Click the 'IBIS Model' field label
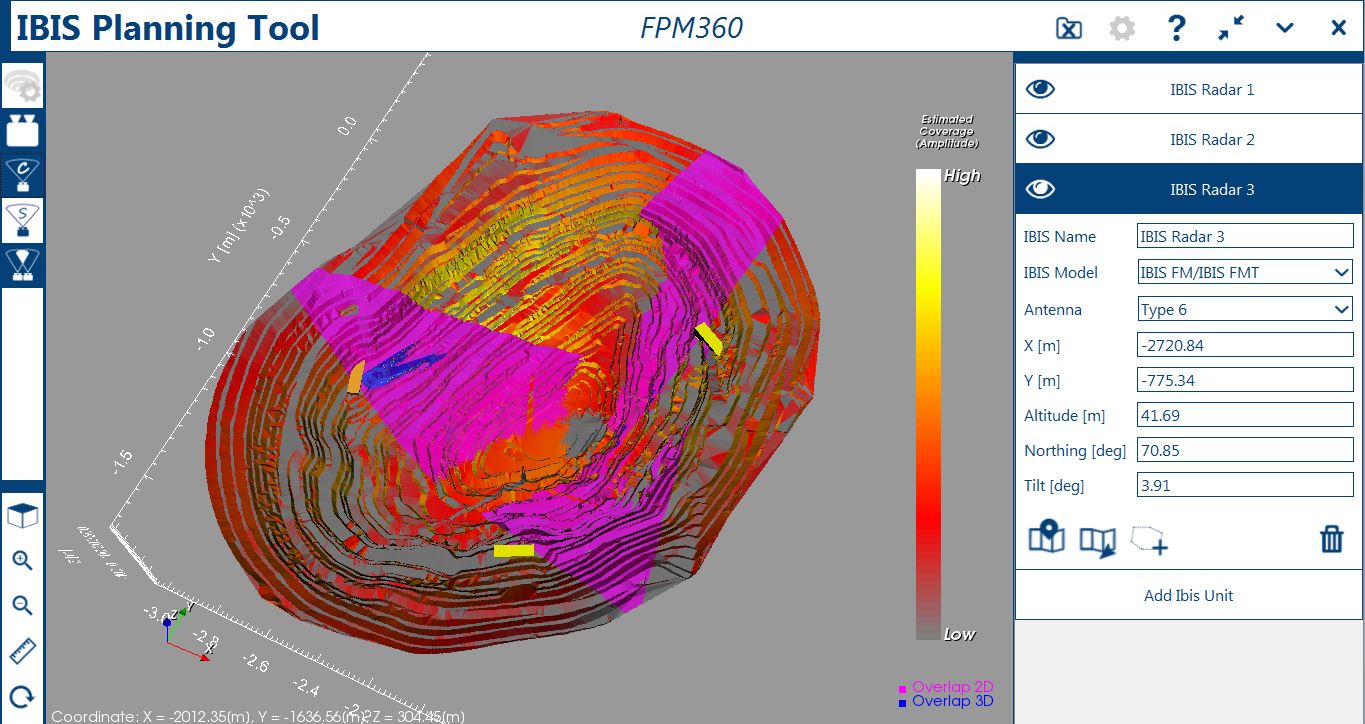The width and height of the screenshot is (1365, 724). tap(1061, 272)
